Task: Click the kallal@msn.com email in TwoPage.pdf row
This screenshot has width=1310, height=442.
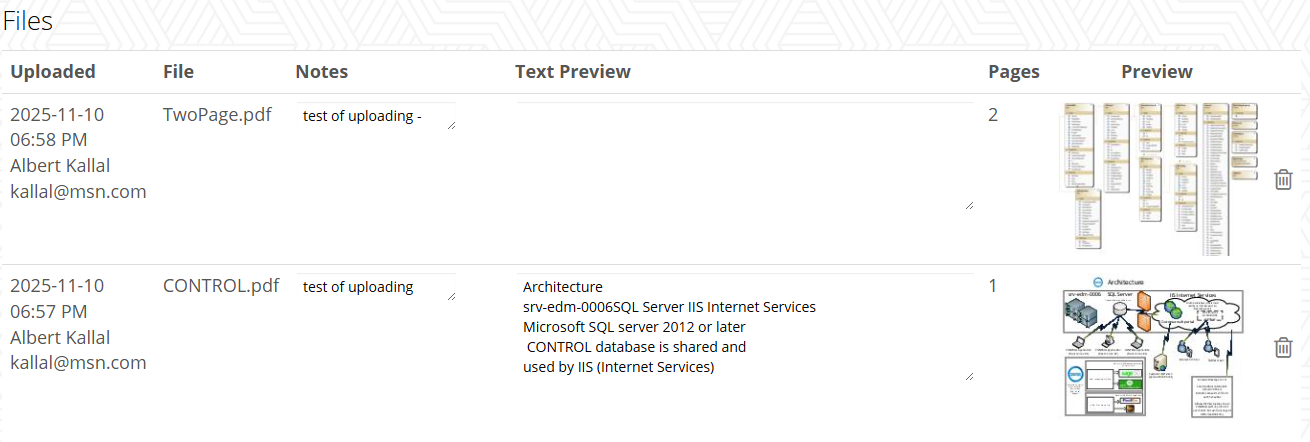Action: [x=78, y=191]
